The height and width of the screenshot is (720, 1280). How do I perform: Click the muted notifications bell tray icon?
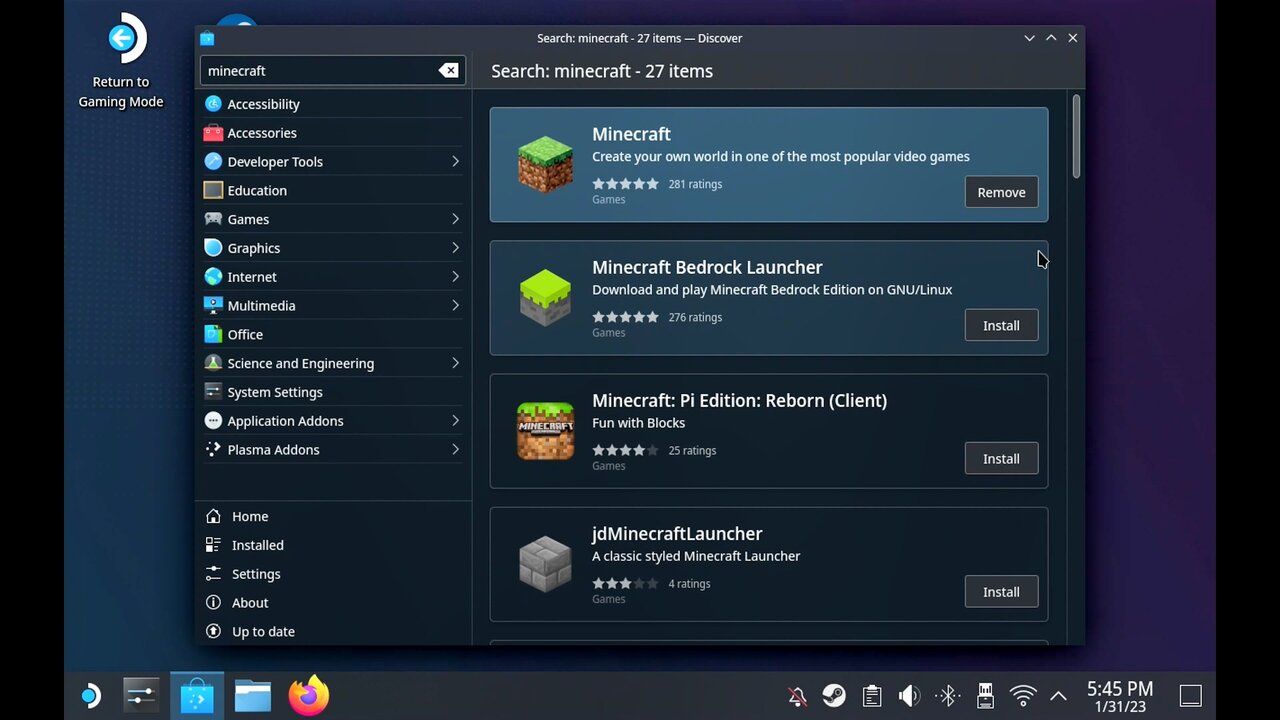(x=797, y=696)
